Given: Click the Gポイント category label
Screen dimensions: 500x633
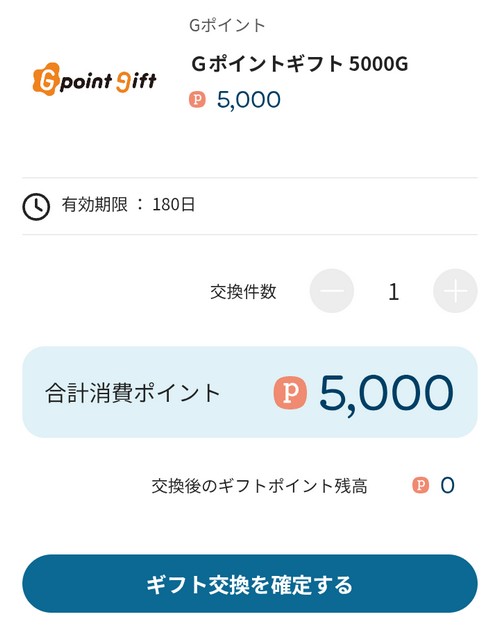Looking at the screenshot, I should (x=227, y=25).
